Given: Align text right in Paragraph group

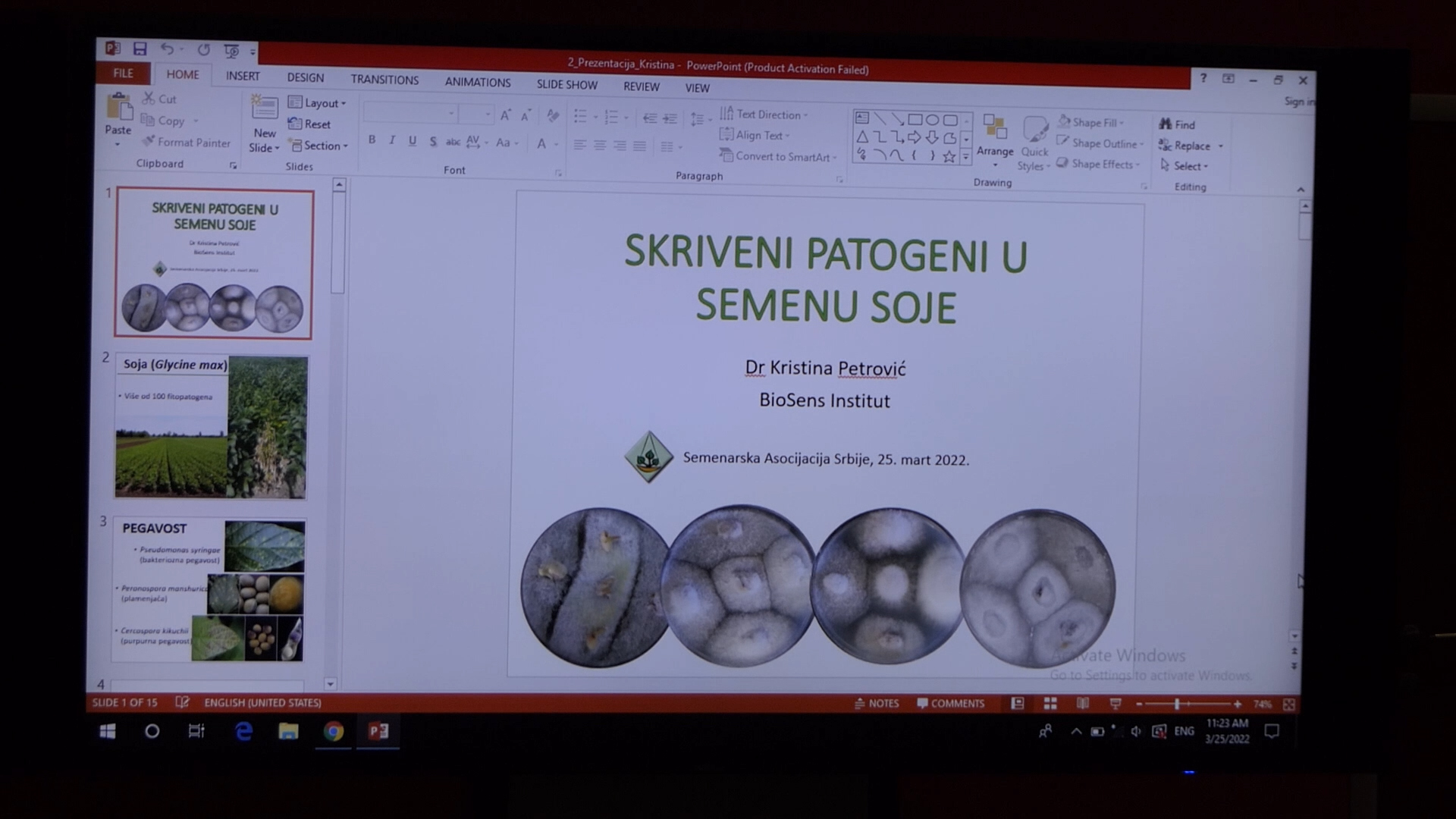Looking at the screenshot, I should click(620, 146).
